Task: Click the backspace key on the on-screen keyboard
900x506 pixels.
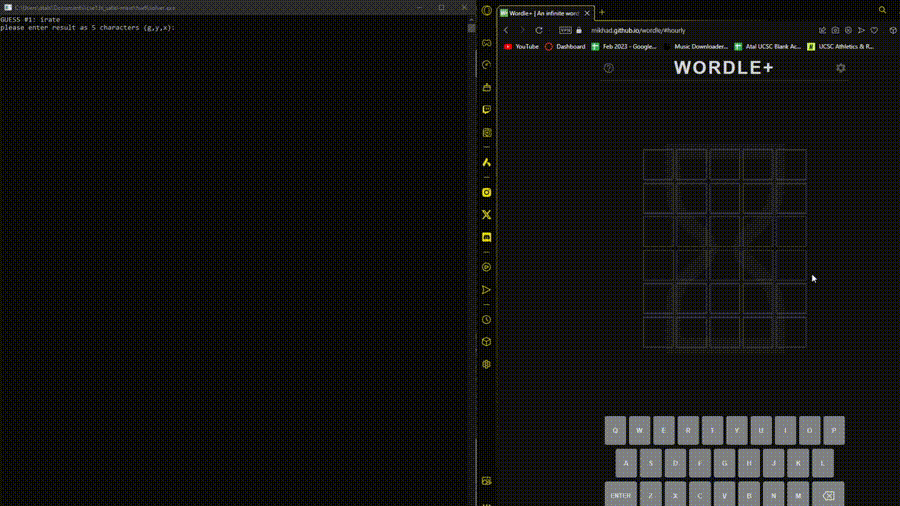Action: [828, 495]
